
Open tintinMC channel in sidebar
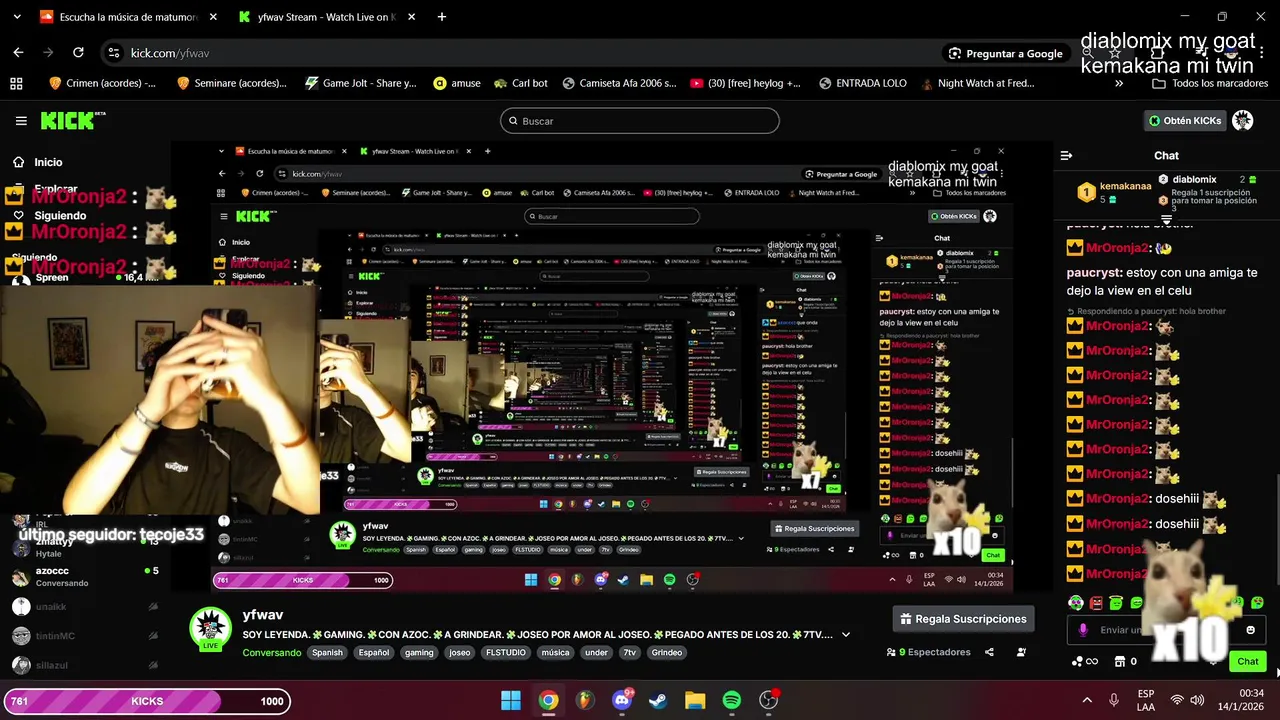pos(85,636)
